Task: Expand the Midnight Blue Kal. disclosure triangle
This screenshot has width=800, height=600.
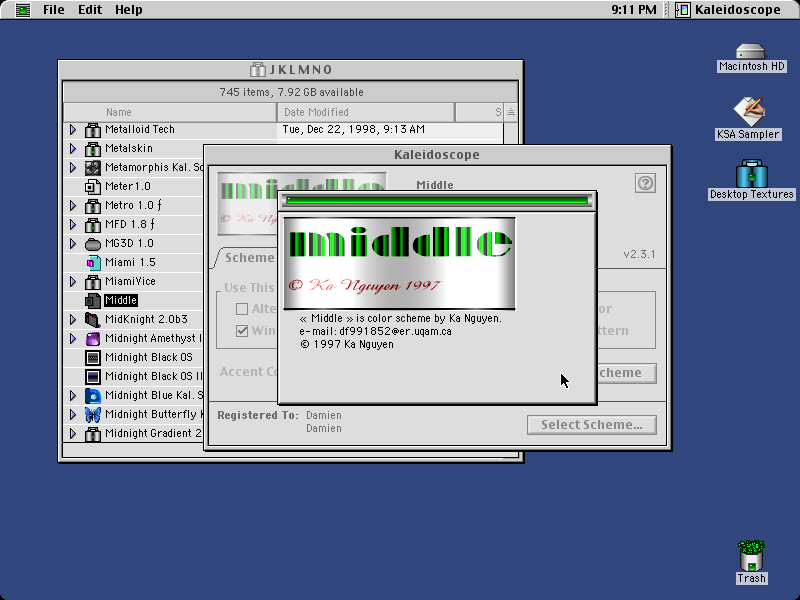Action: pos(72,395)
